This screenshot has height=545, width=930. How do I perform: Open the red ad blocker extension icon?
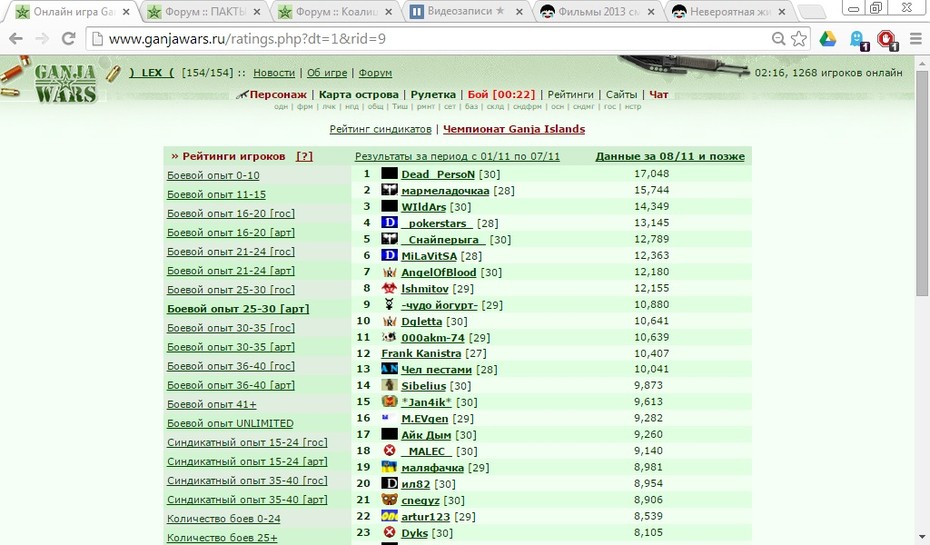click(x=887, y=40)
